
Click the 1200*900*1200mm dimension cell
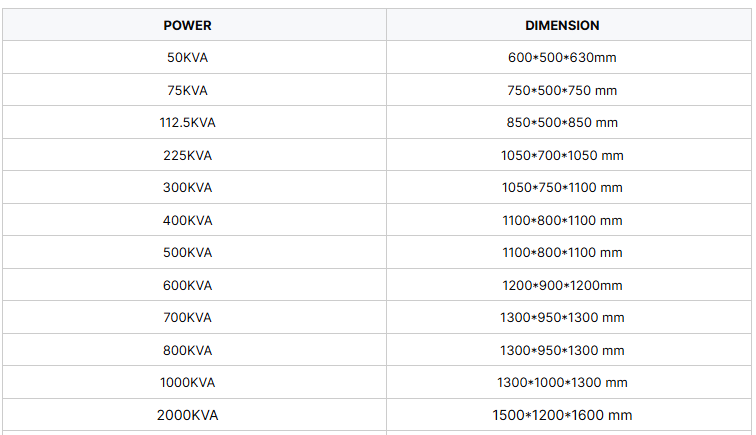tap(562, 285)
